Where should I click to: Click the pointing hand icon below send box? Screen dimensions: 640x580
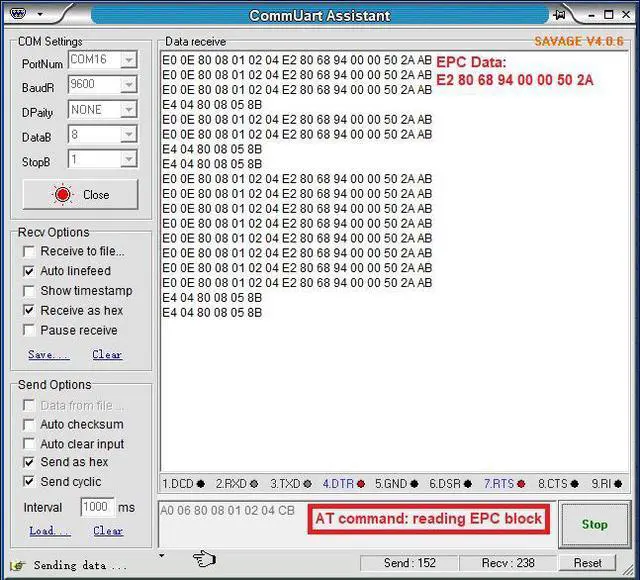(x=204, y=558)
